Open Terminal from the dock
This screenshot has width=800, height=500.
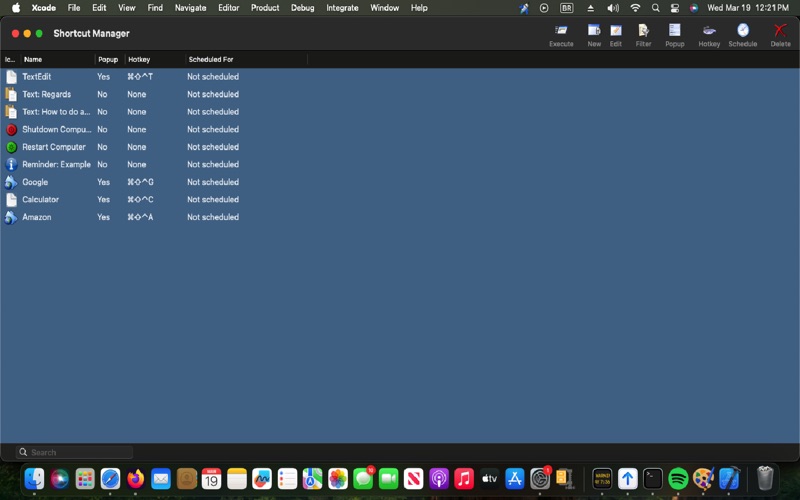click(x=653, y=479)
